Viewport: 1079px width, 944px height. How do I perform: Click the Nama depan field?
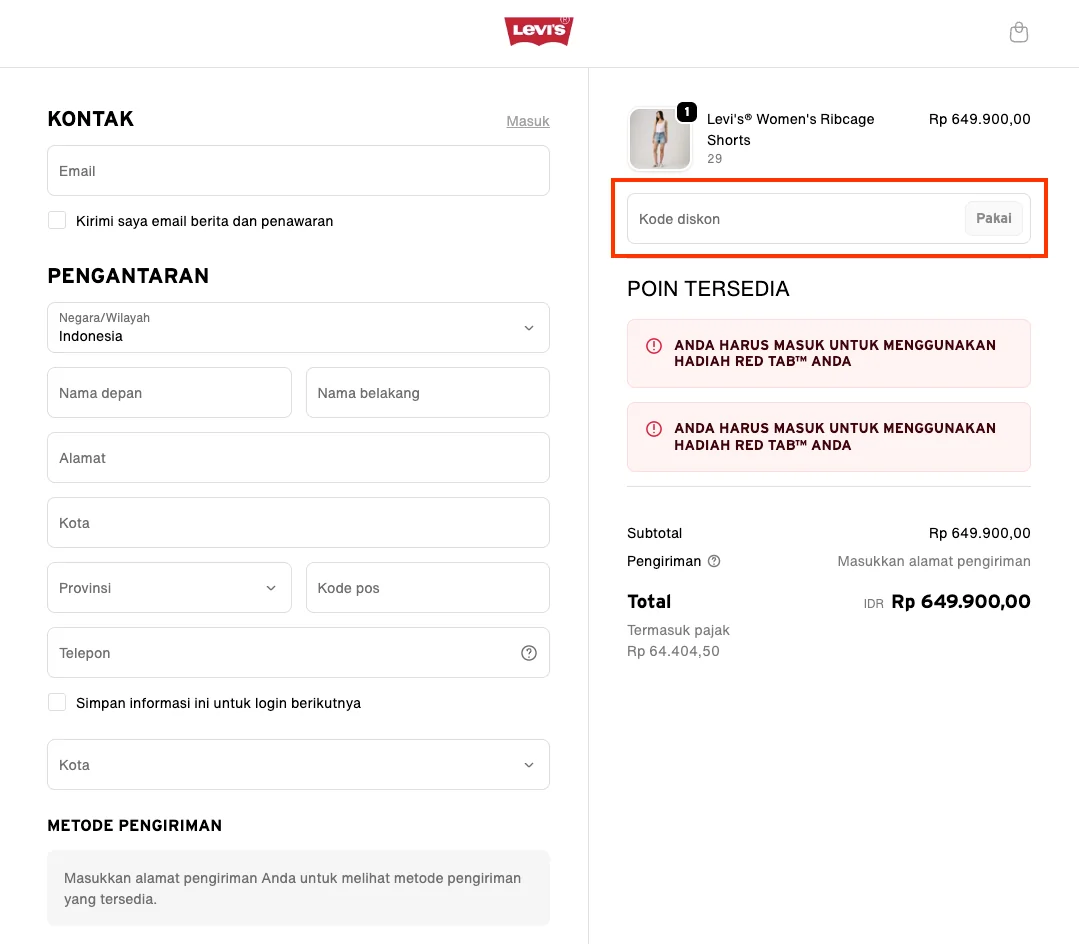click(169, 393)
